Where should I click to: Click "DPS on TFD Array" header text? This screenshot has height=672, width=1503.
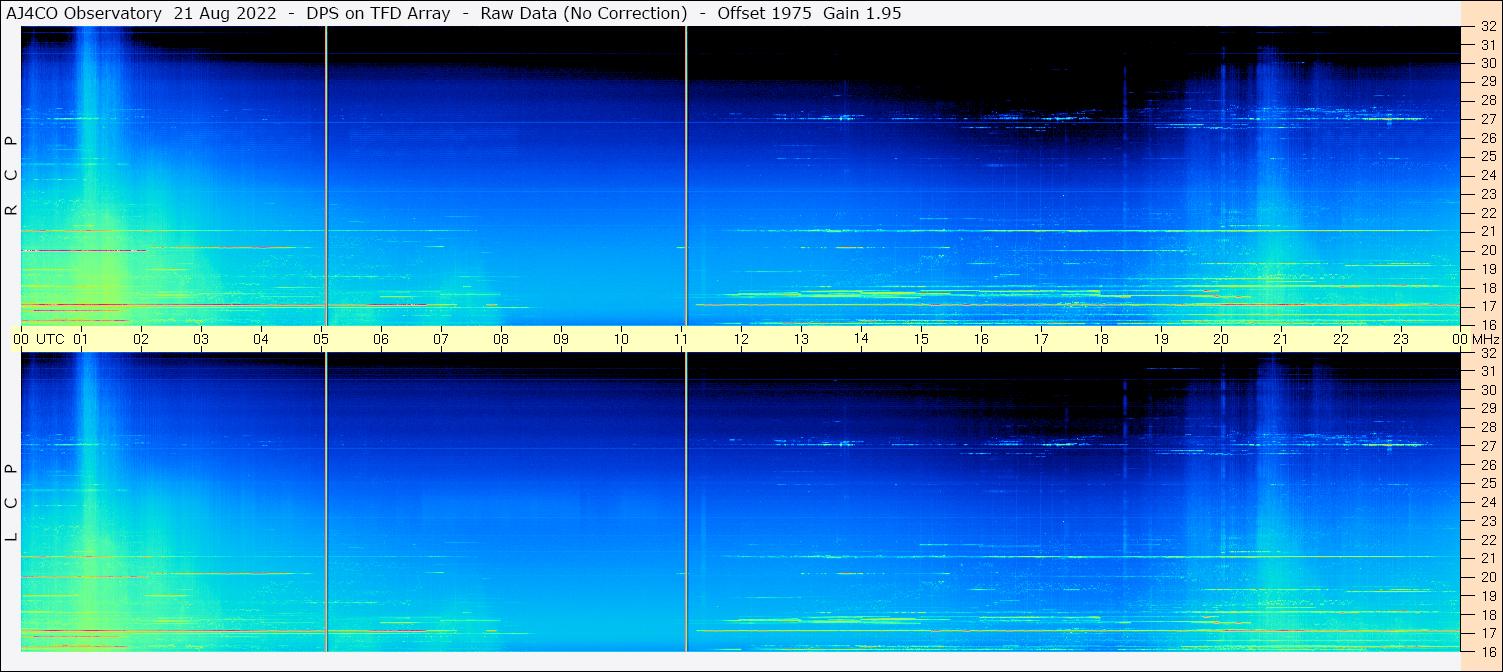(379, 13)
